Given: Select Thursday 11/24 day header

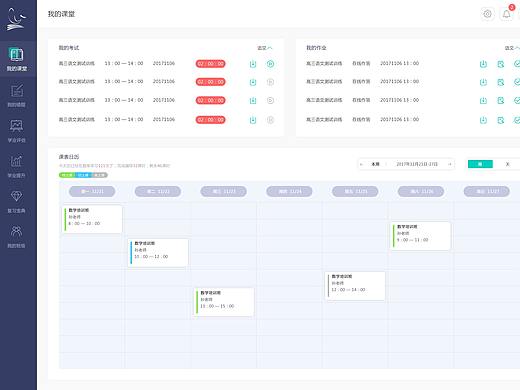Looking at the screenshot, I should (x=289, y=191).
